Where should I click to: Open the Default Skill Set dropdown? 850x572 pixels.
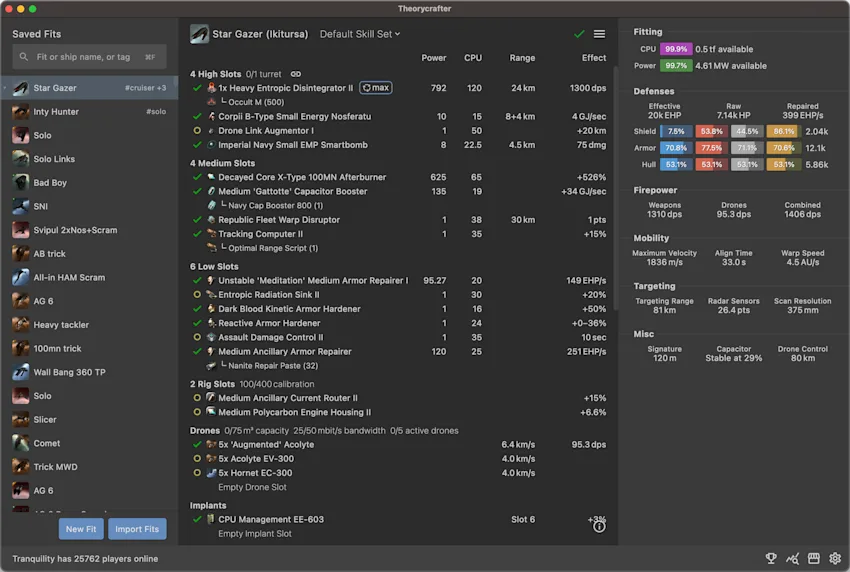pos(360,34)
